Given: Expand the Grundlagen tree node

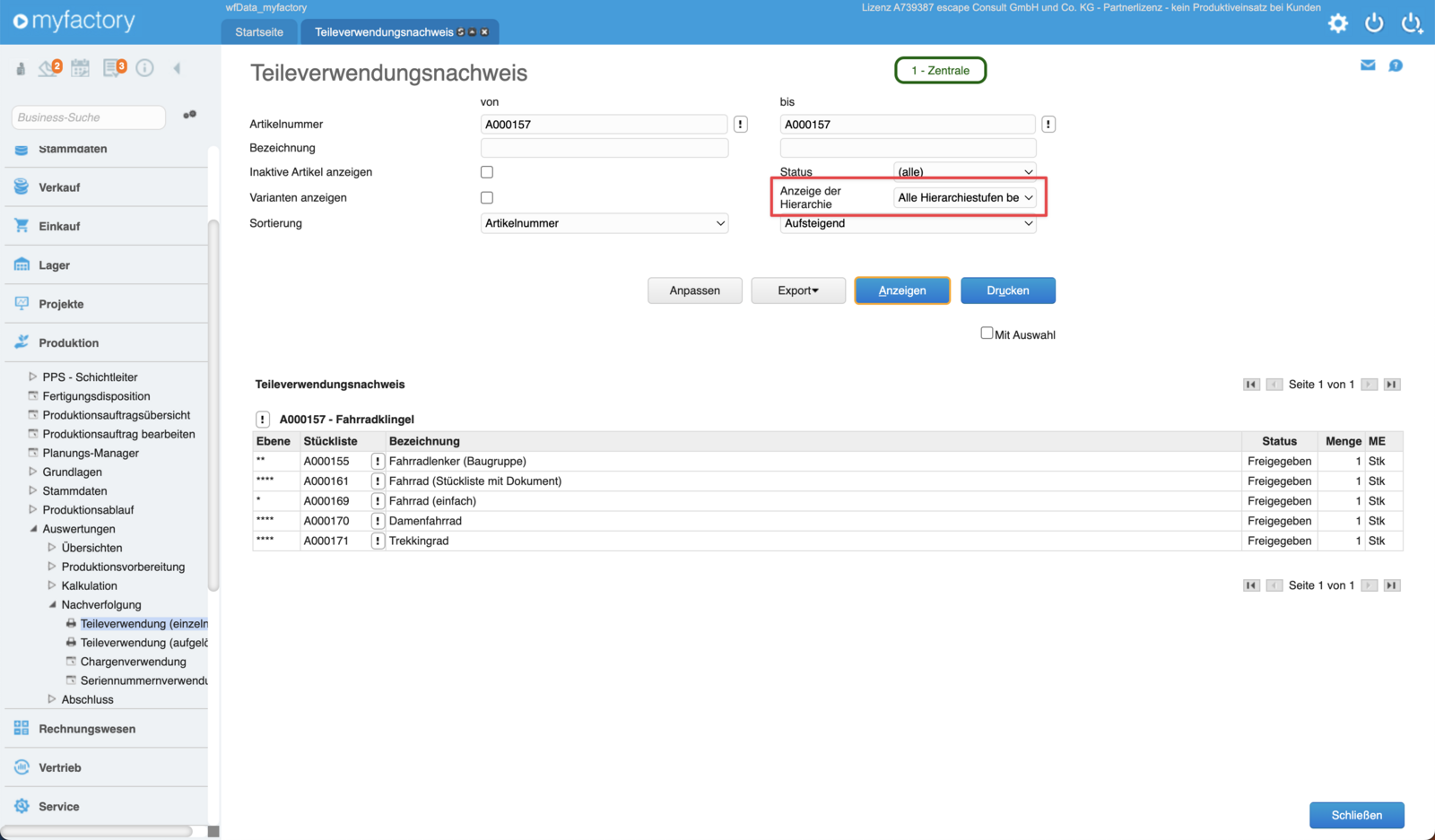Looking at the screenshot, I should click(32, 472).
